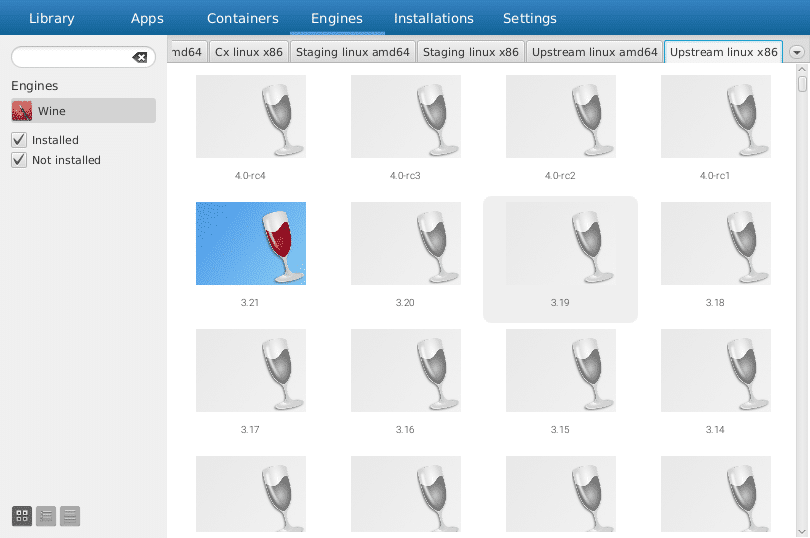Switch to the partially hidden amd64 tab

coord(188,52)
